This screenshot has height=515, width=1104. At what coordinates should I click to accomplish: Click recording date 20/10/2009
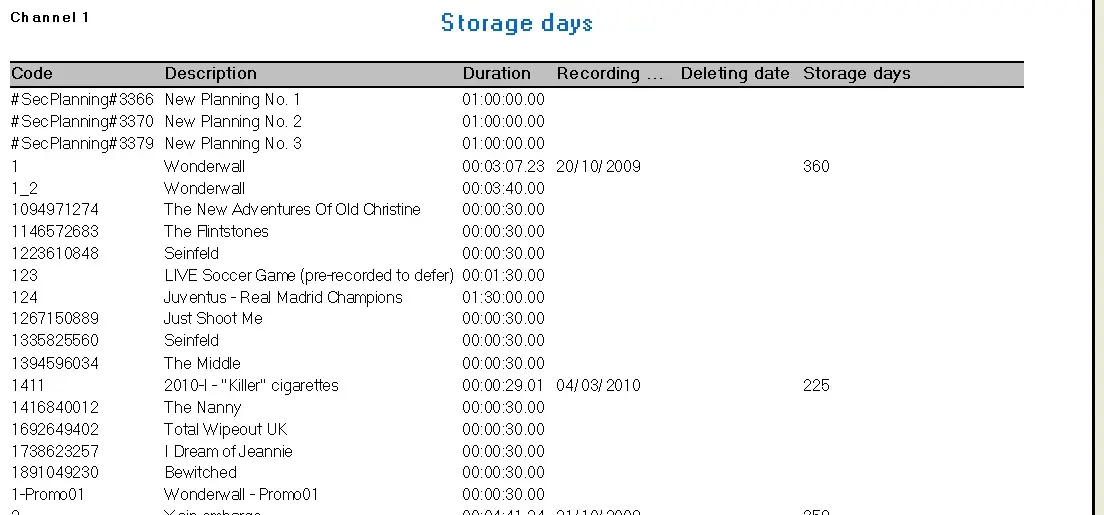[x=598, y=166]
